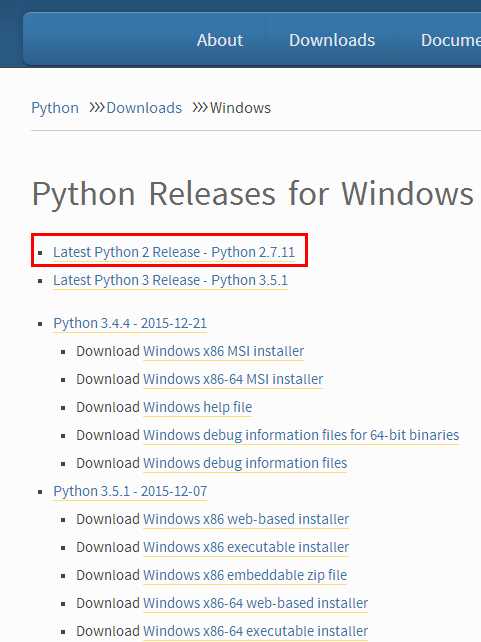Open the Documentation menu in navigation bar
This screenshot has height=642, width=481.
click(x=451, y=40)
